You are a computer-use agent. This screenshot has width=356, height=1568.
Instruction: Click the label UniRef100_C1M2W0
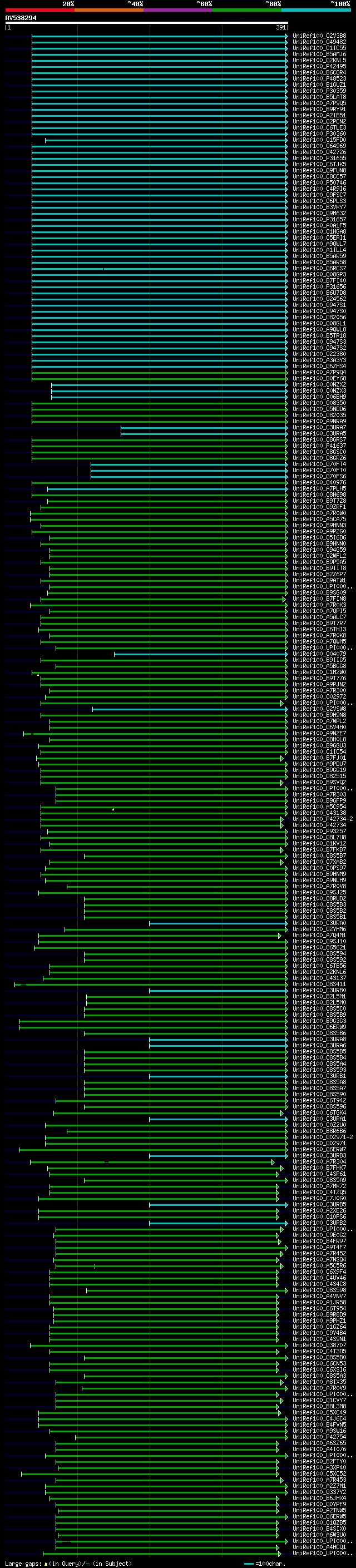tap(319, 672)
